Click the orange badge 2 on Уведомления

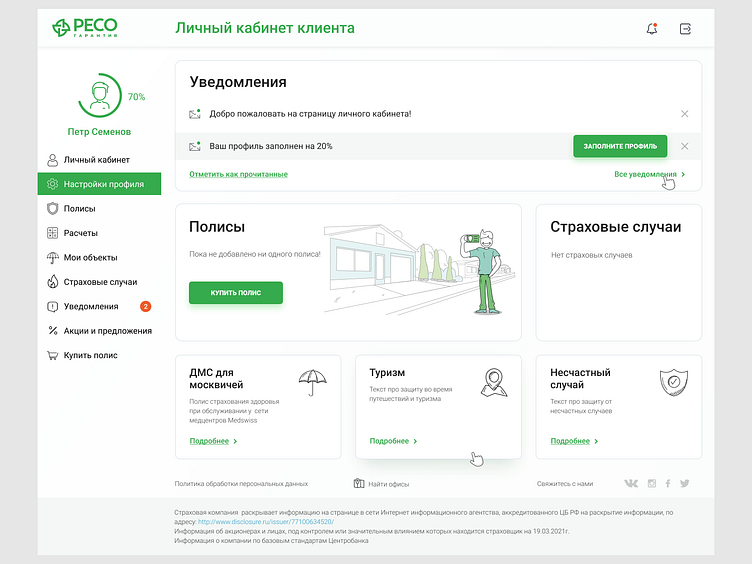click(145, 306)
